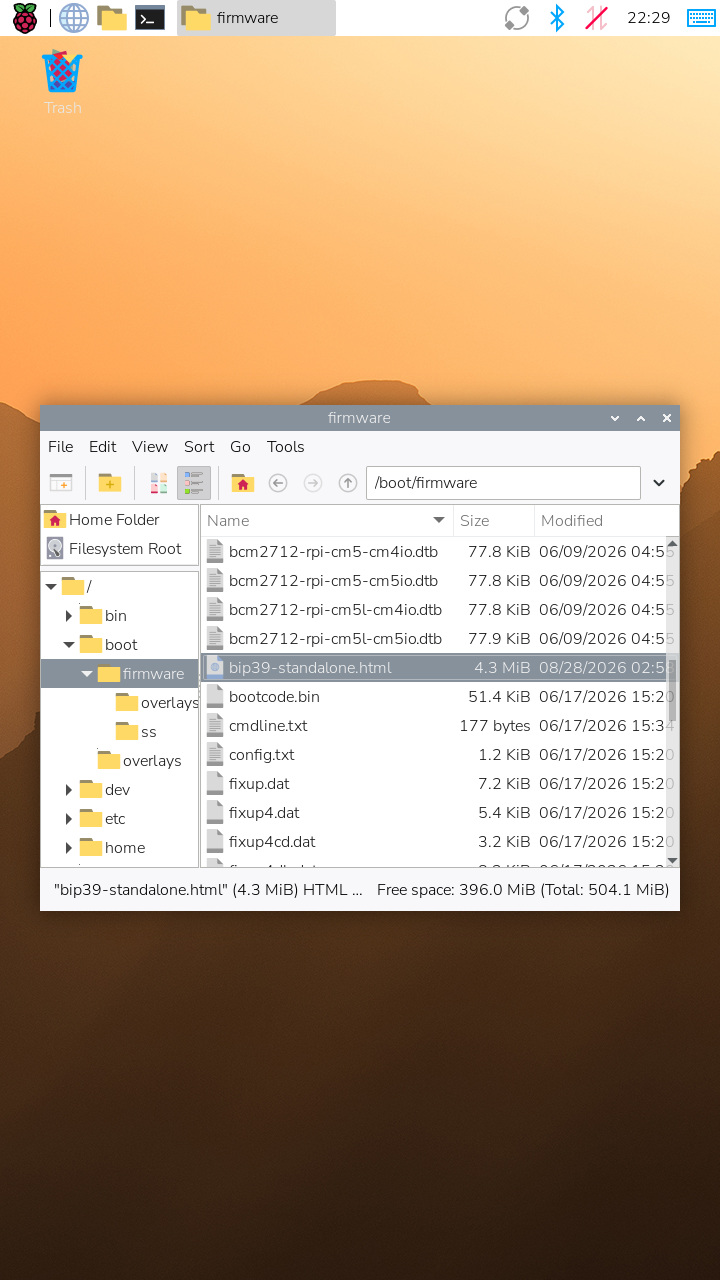
Task: Open the terminal from the taskbar
Action: [x=150, y=18]
